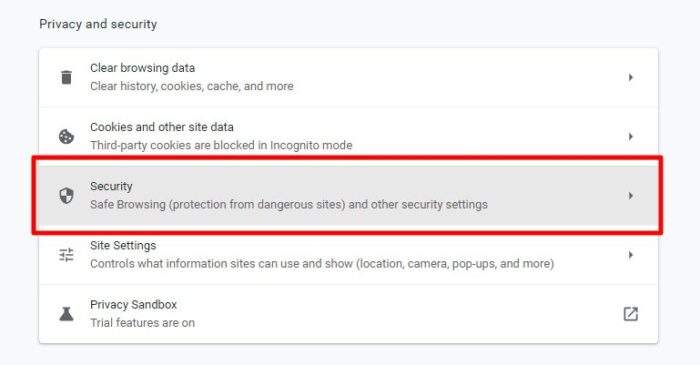Expand the Cookies and other site data arrow
The width and height of the screenshot is (700, 365).
coord(630,137)
